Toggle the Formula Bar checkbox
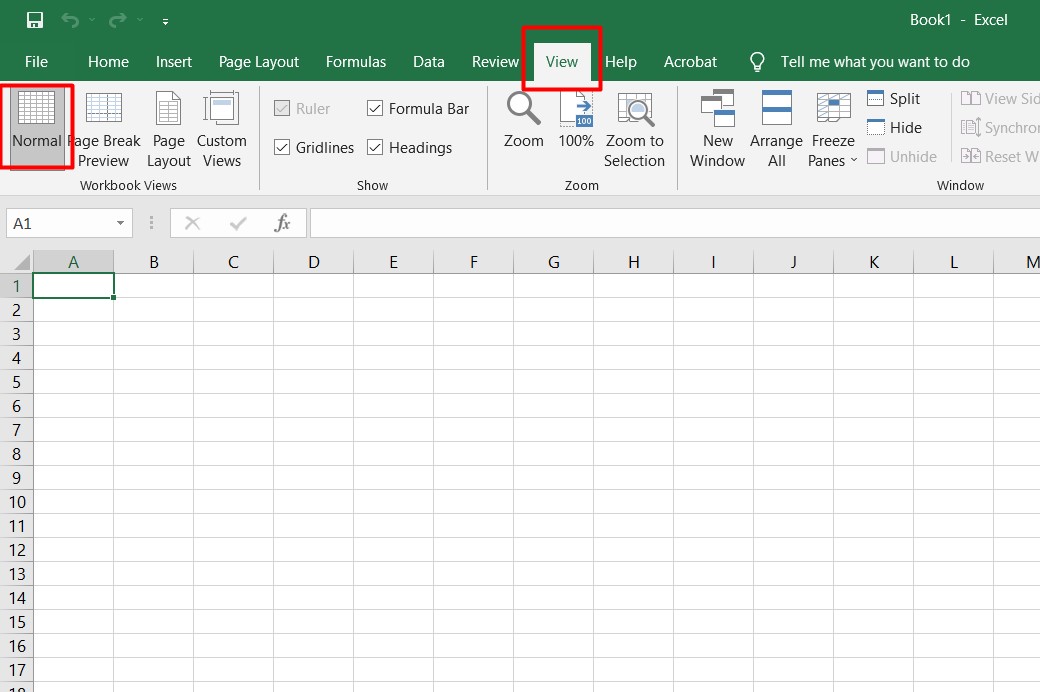Image resolution: width=1040 pixels, height=692 pixels. click(x=375, y=109)
